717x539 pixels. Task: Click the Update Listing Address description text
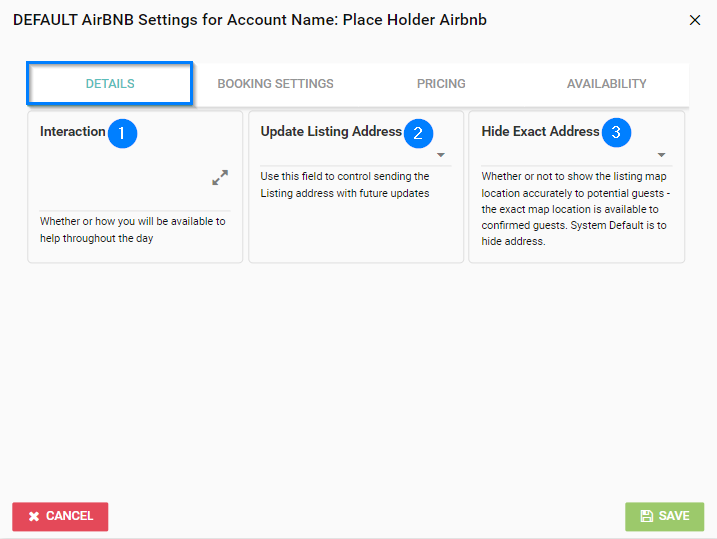coord(345,185)
